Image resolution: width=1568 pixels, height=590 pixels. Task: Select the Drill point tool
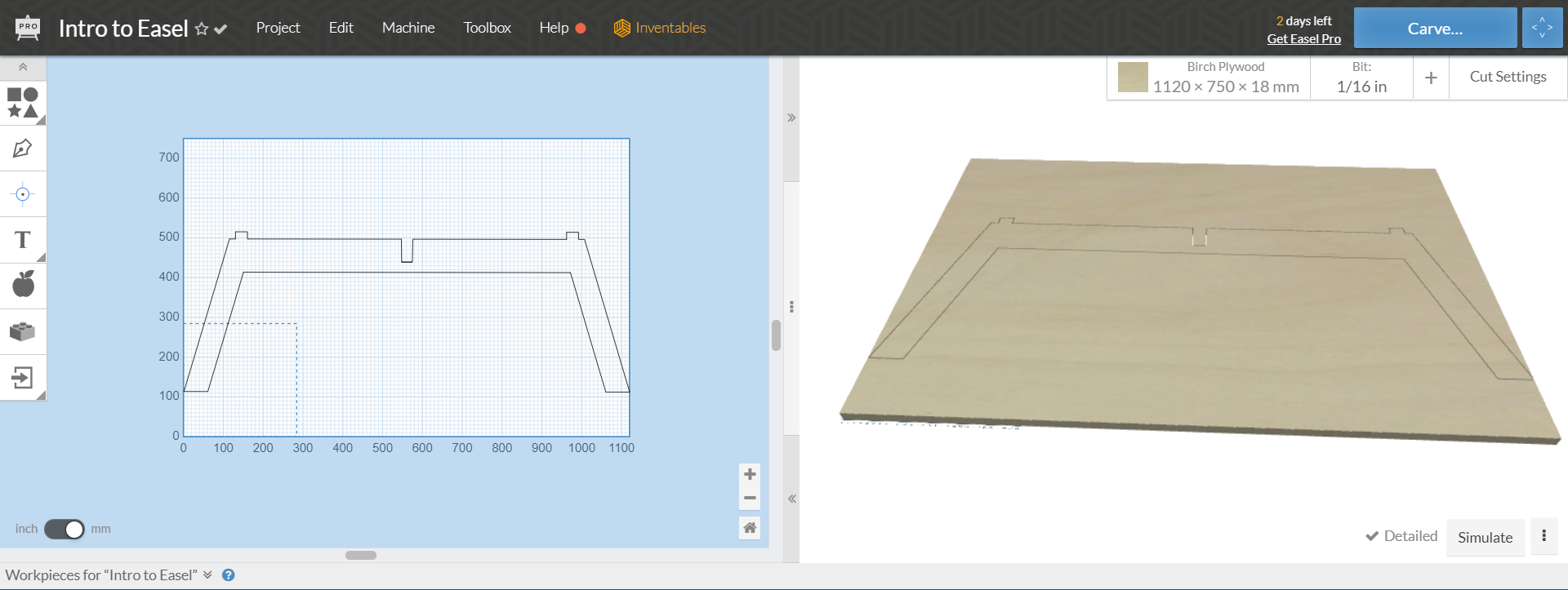23,194
